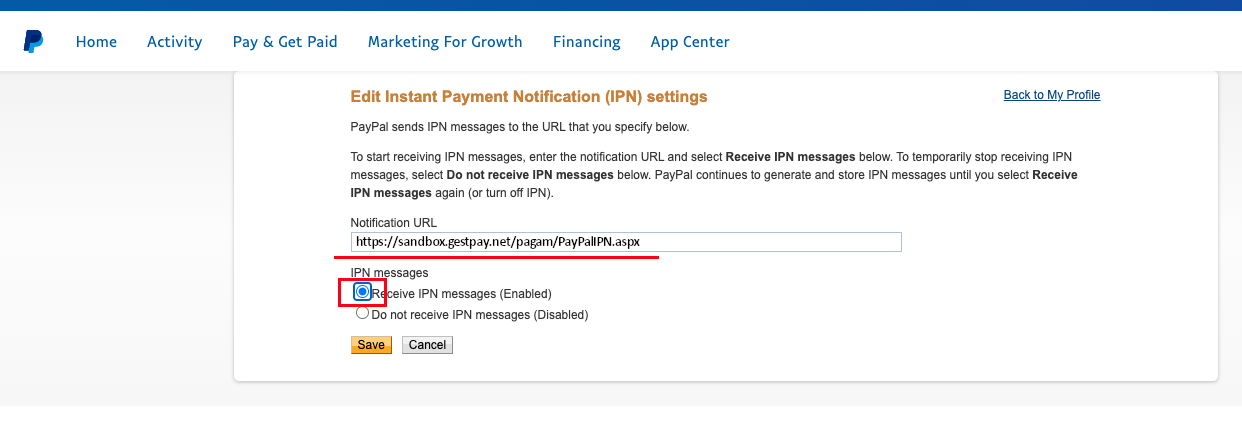Open Pay & Get Paid menu
Screen dimensions: 1242x430
coord(285,42)
